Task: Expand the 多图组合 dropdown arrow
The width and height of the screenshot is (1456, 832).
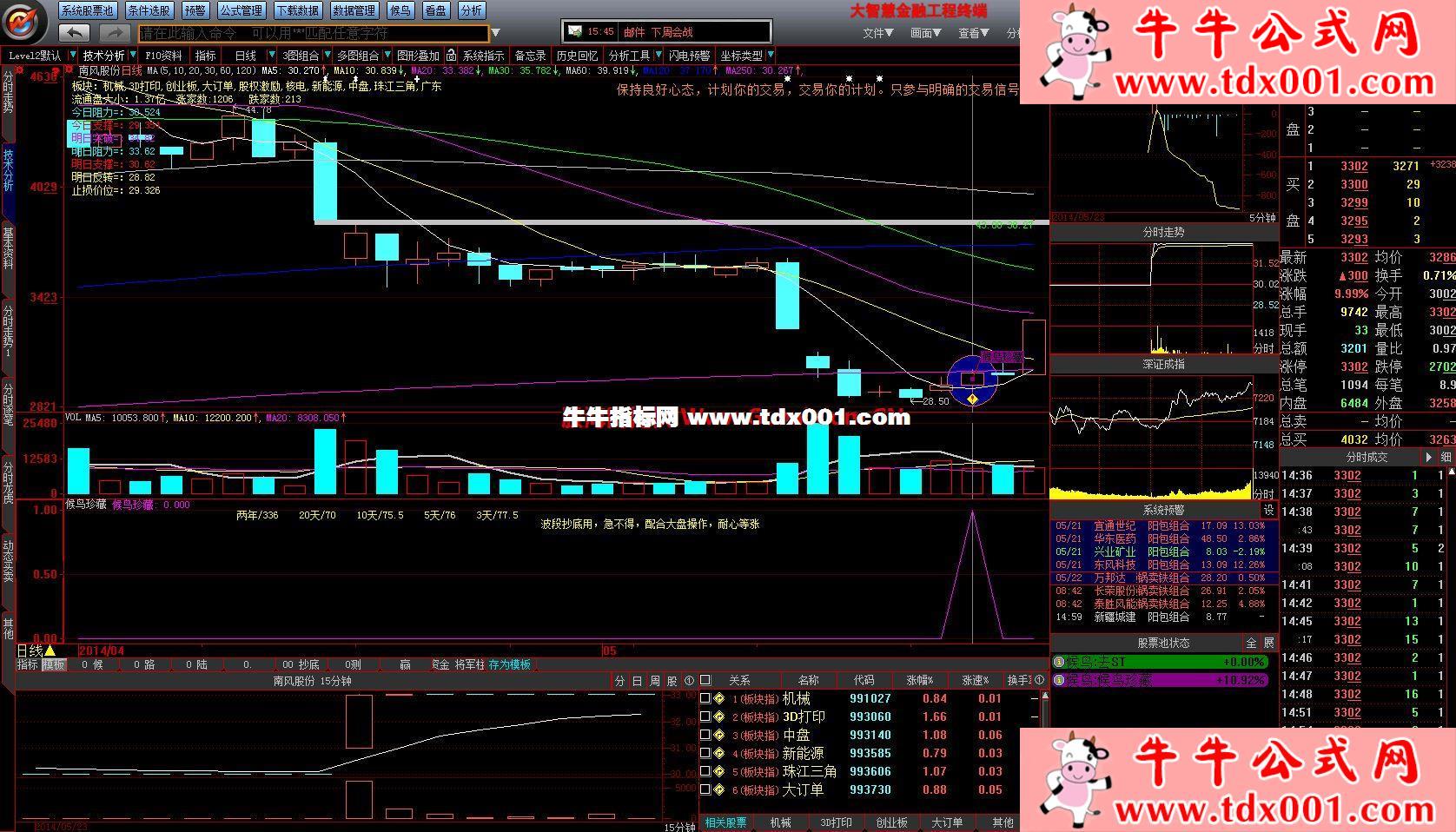Action: [x=387, y=56]
